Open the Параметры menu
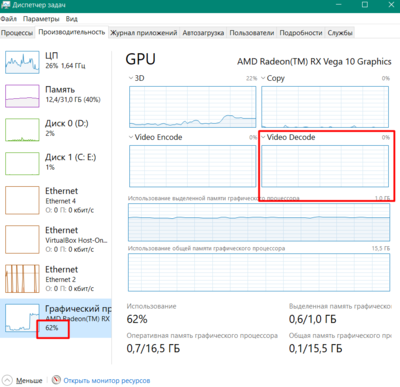This screenshot has width=400, height=387. pos(41,19)
